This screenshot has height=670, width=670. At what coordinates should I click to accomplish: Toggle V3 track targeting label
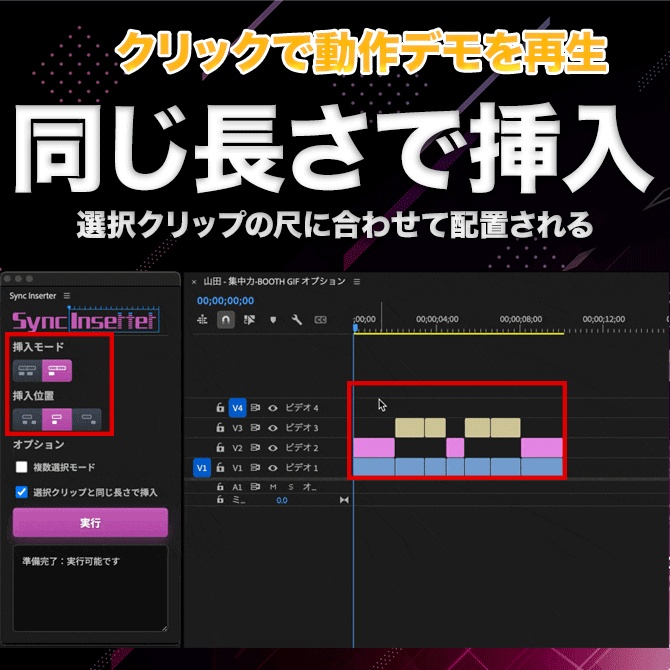pos(237,428)
